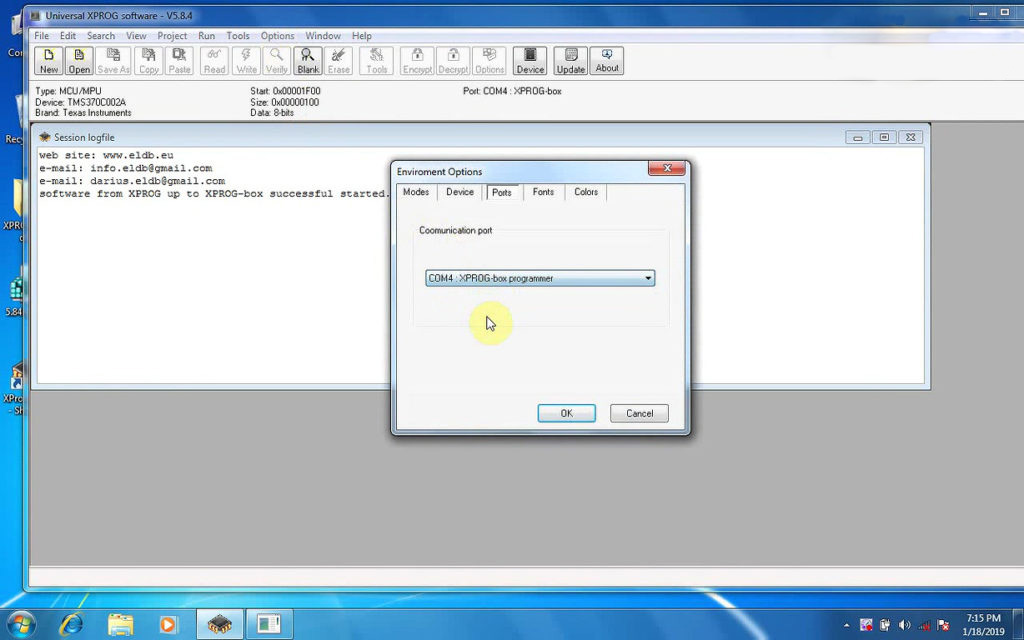Open a file with the Open toolbar icon

(x=79, y=61)
